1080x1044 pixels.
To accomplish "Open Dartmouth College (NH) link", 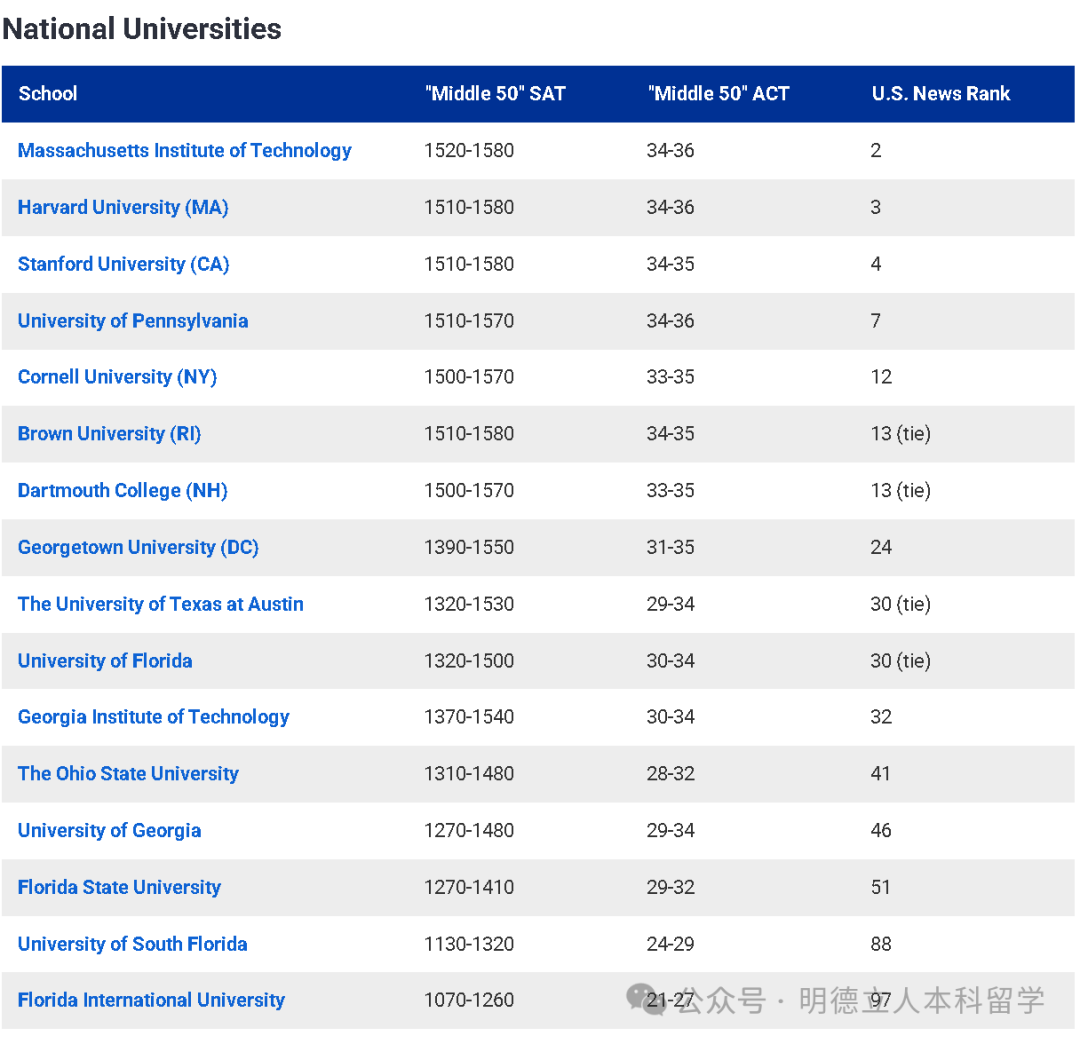I will click(x=123, y=490).
